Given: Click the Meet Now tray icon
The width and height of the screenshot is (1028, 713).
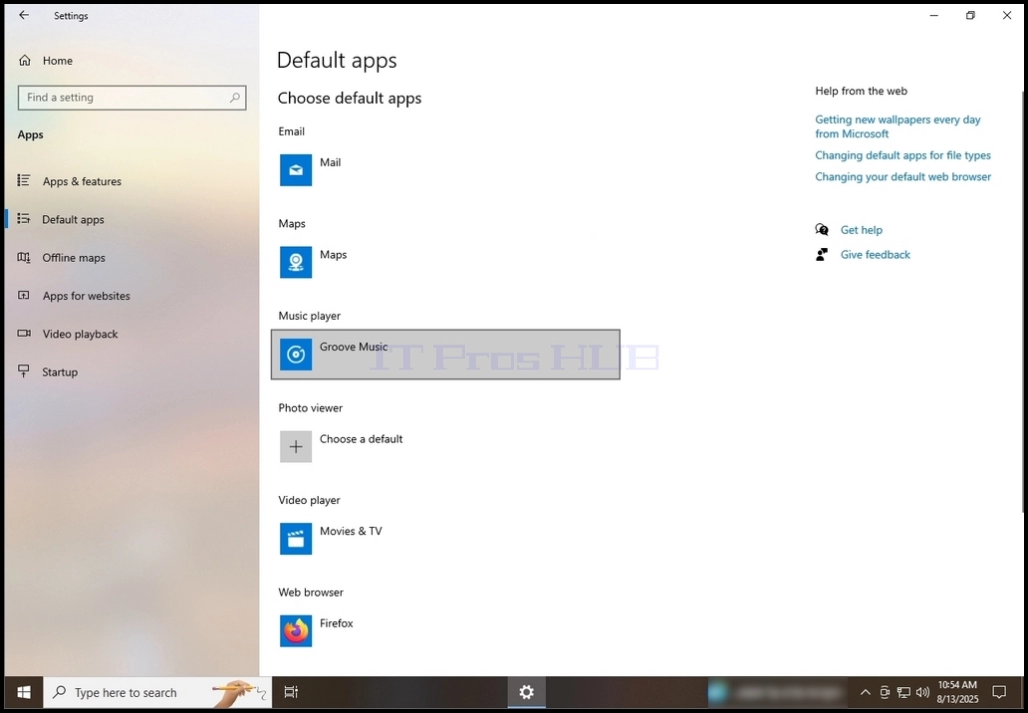Looking at the screenshot, I should tap(884, 692).
